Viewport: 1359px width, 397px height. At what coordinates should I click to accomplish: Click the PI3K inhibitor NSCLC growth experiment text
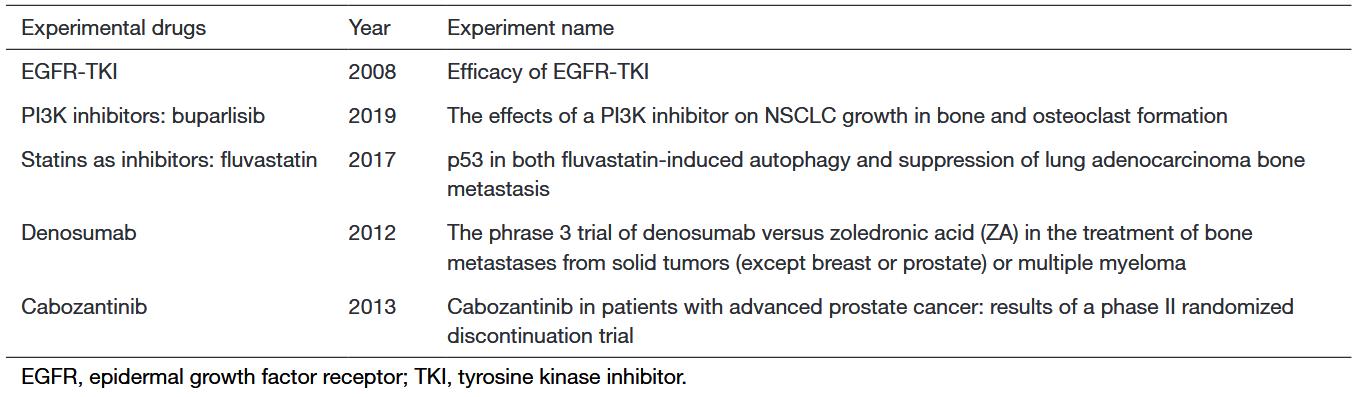pyautogui.click(x=837, y=116)
